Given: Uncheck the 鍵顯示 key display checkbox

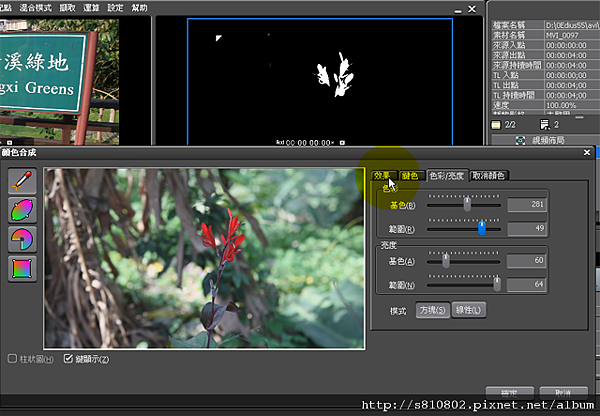Looking at the screenshot, I should 68,359.
